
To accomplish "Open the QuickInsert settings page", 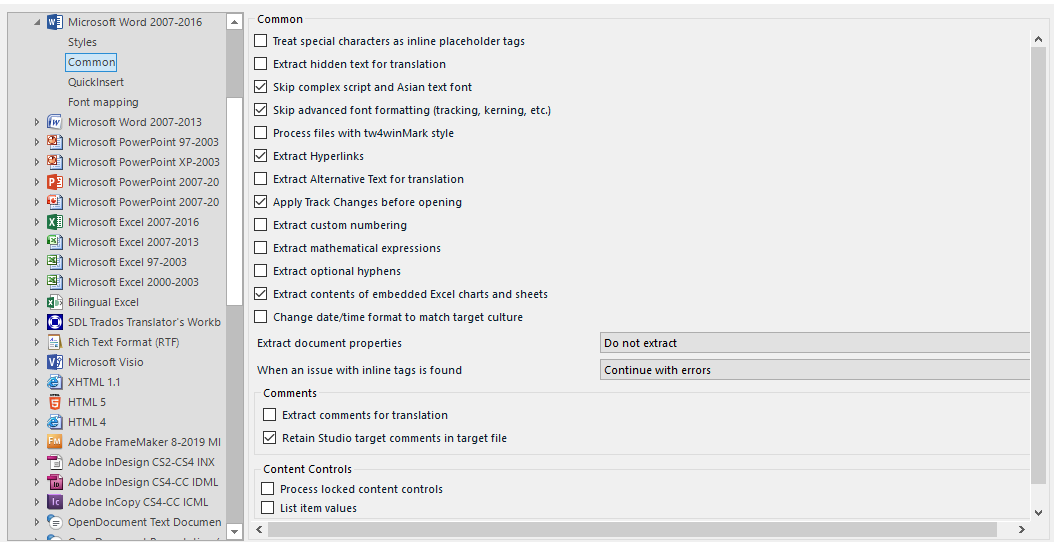I will (x=96, y=82).
